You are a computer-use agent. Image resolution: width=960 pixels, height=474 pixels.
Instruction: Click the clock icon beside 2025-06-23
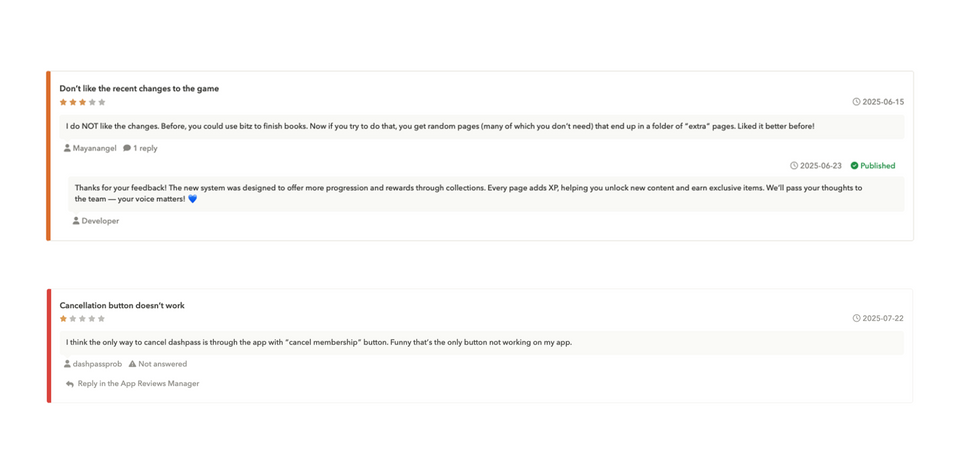pyautogui.click(x=794, y=165)
